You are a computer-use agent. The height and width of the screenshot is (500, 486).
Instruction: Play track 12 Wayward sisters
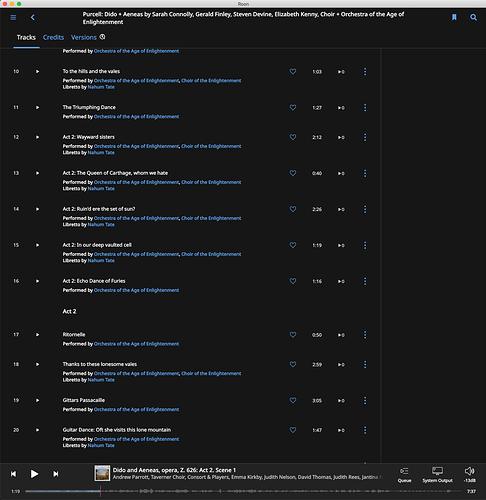37,137
